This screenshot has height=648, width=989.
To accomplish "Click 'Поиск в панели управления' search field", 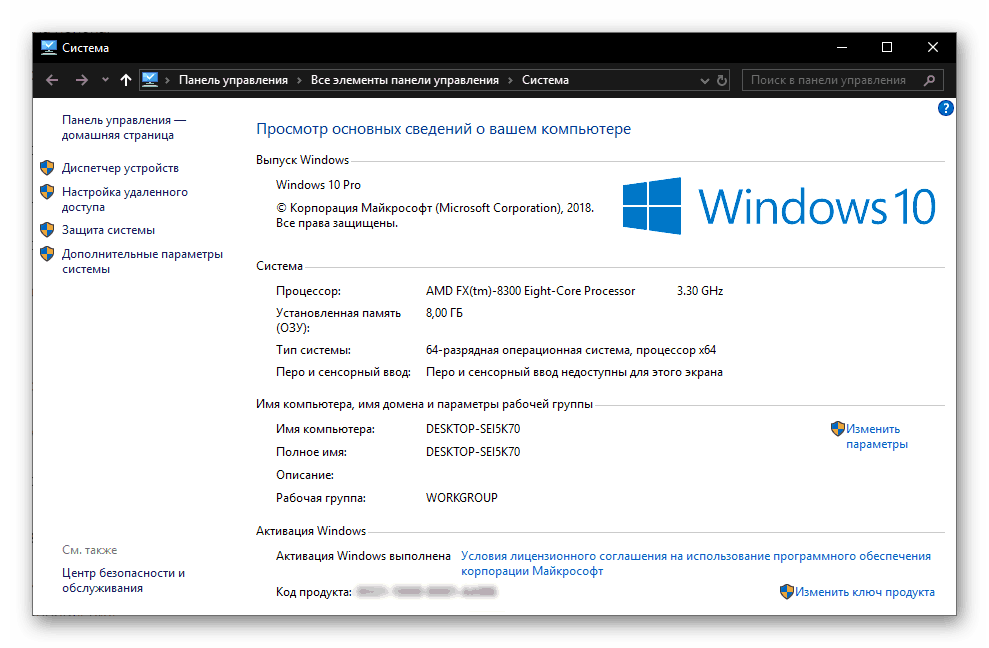I will [843, 80].
